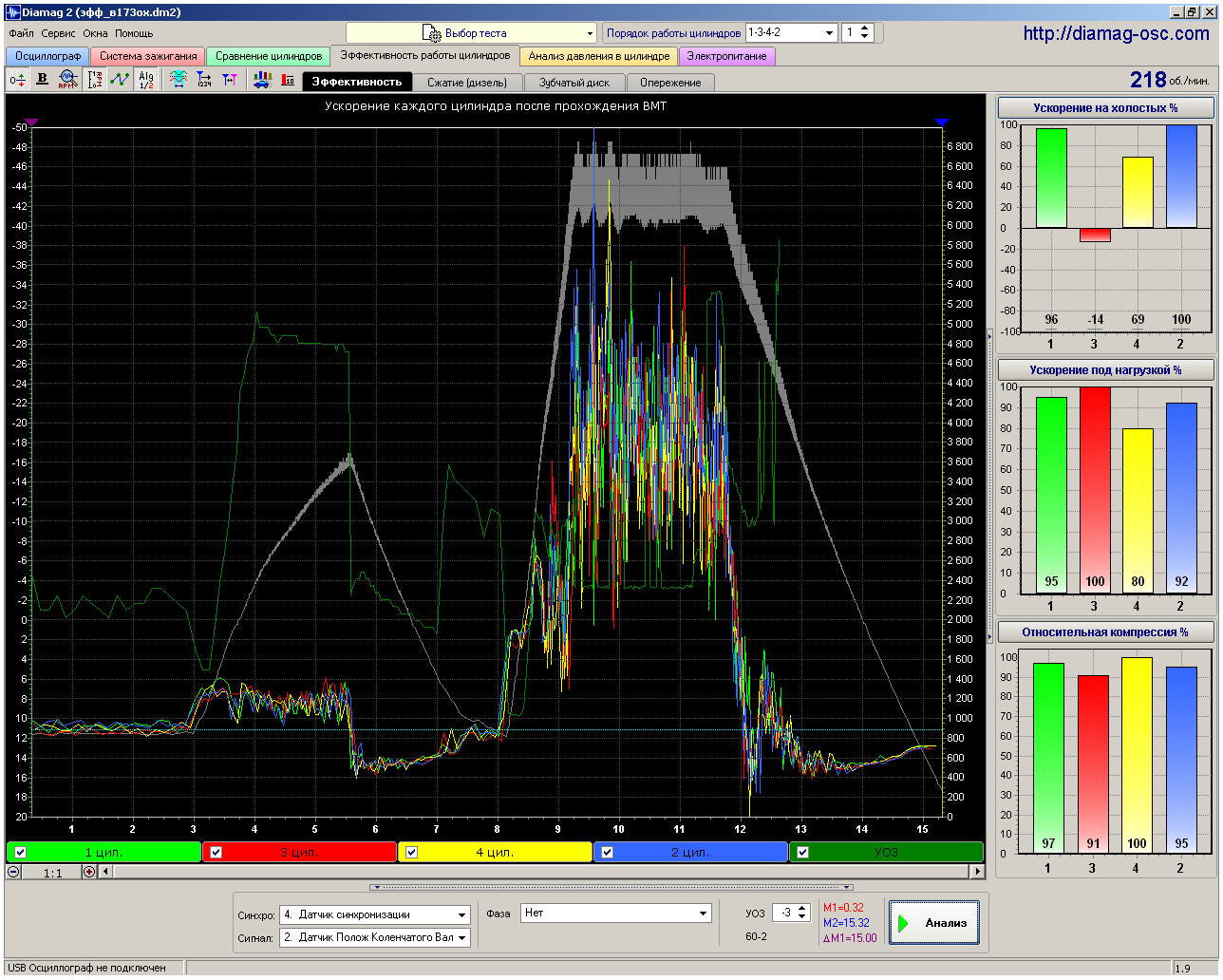Increase the УОЗ stepper value
Screen dimensions: 1223x980
802,908
